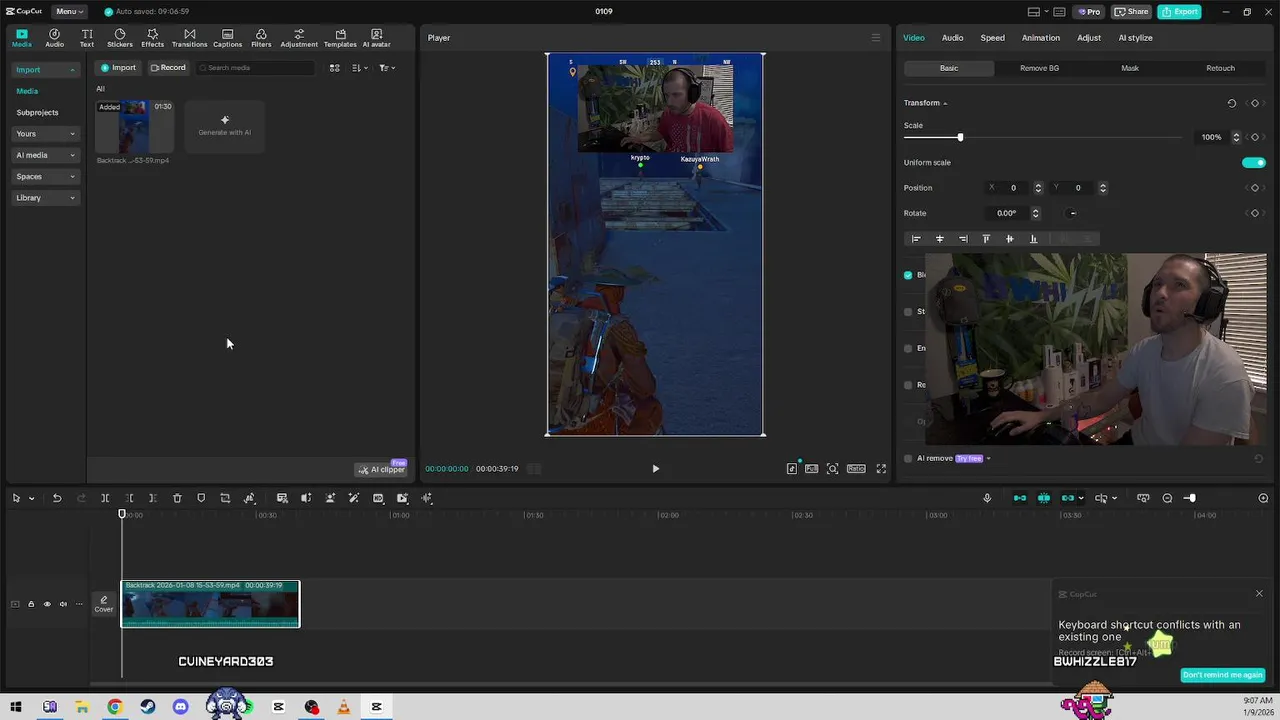Toggle main track magnet in timeline
1280x720 pixels.
[x=1020, y=498]
